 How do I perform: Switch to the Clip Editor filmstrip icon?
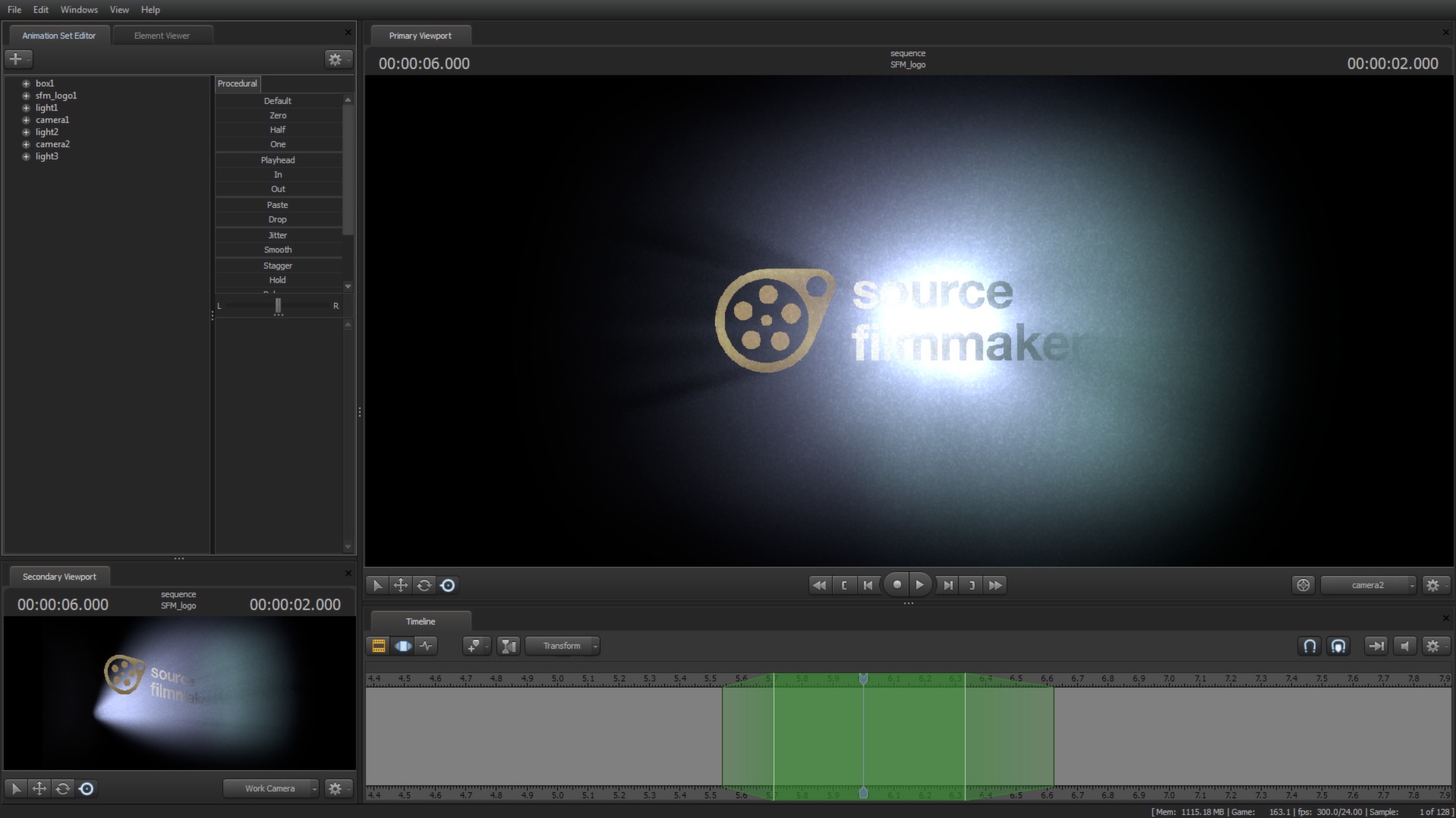(377, 646)
